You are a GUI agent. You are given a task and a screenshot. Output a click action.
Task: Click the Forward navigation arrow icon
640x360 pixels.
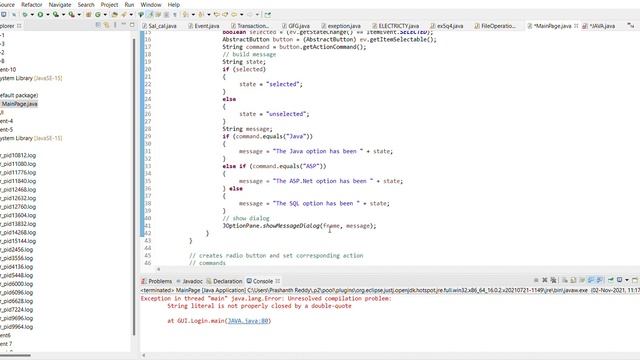pos(250,14)
